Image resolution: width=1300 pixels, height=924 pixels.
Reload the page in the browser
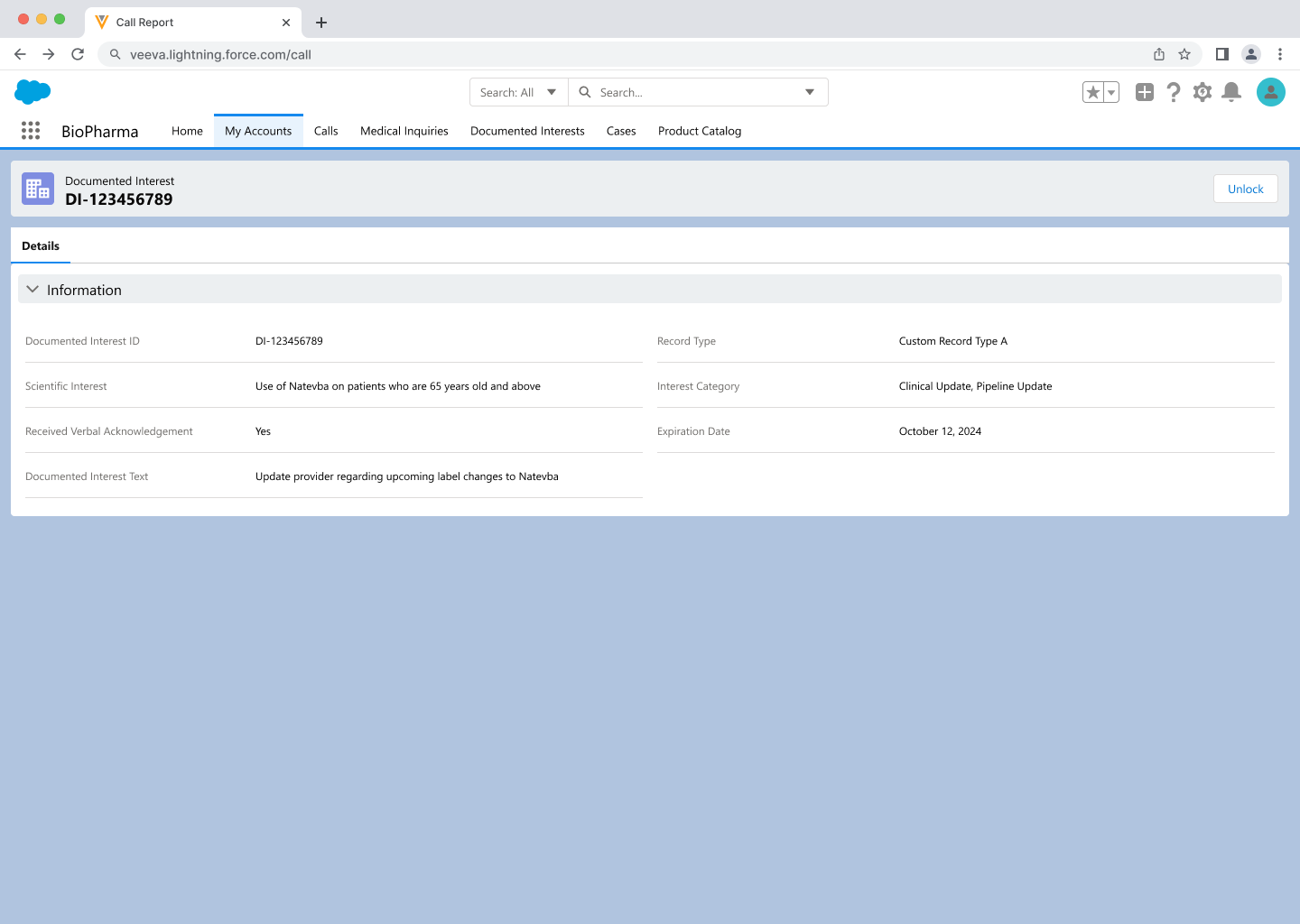(78, 54)
